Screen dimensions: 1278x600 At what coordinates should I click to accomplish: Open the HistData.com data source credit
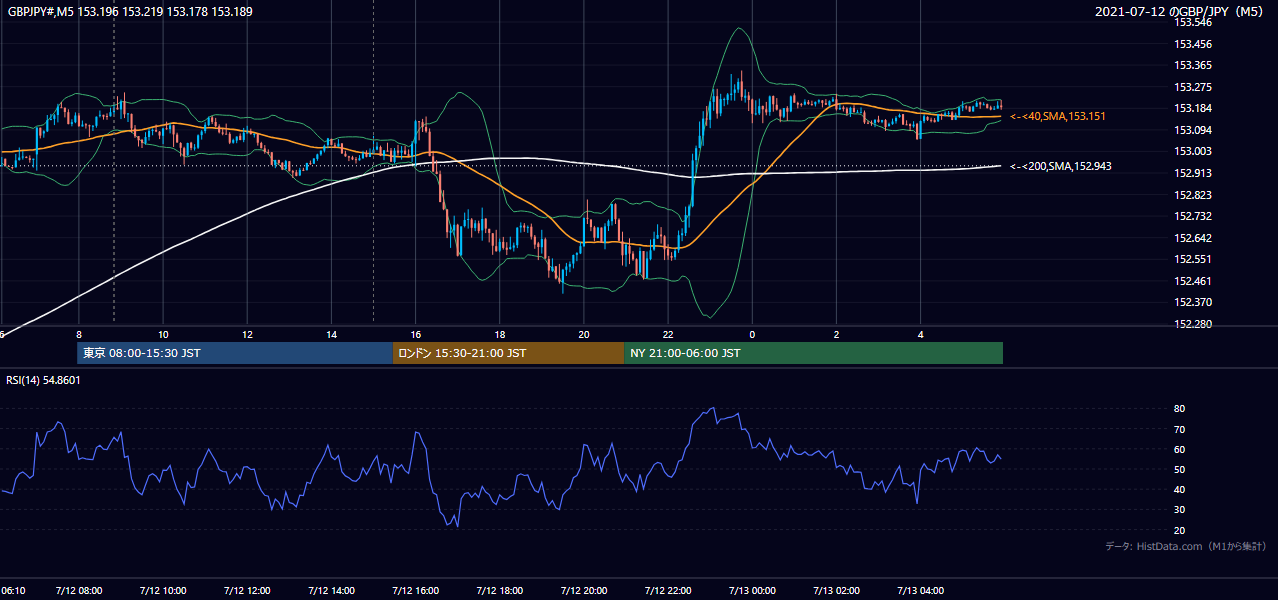click(x=1186, y=546)
